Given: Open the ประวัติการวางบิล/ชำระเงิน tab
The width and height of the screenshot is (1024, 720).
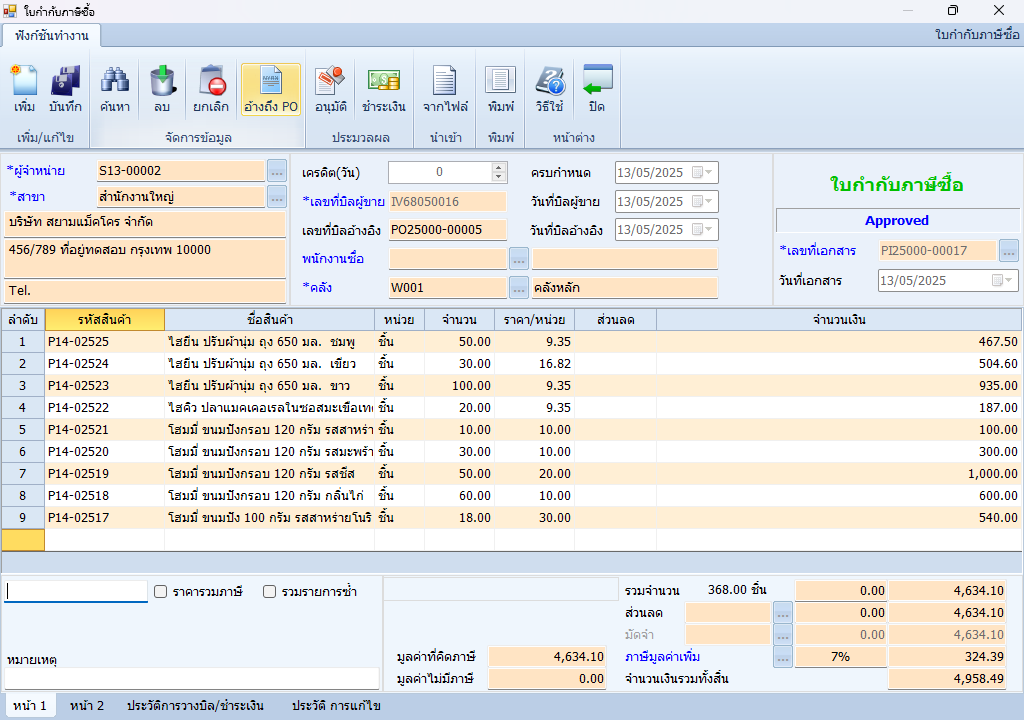Looking at the screenshot, I should pos(195,706).
